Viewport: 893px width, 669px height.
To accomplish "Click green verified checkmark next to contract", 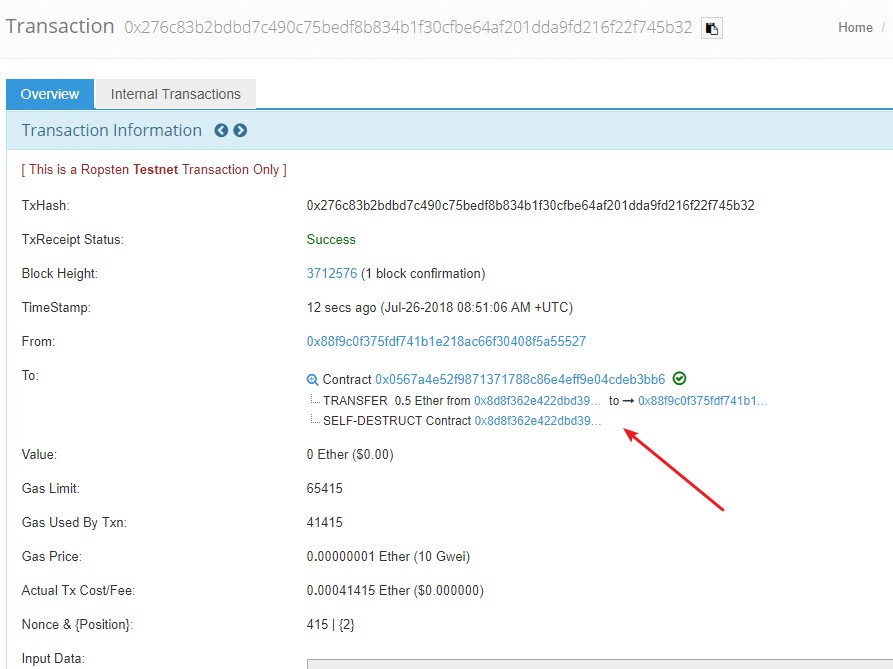I will tap(679, 379).
